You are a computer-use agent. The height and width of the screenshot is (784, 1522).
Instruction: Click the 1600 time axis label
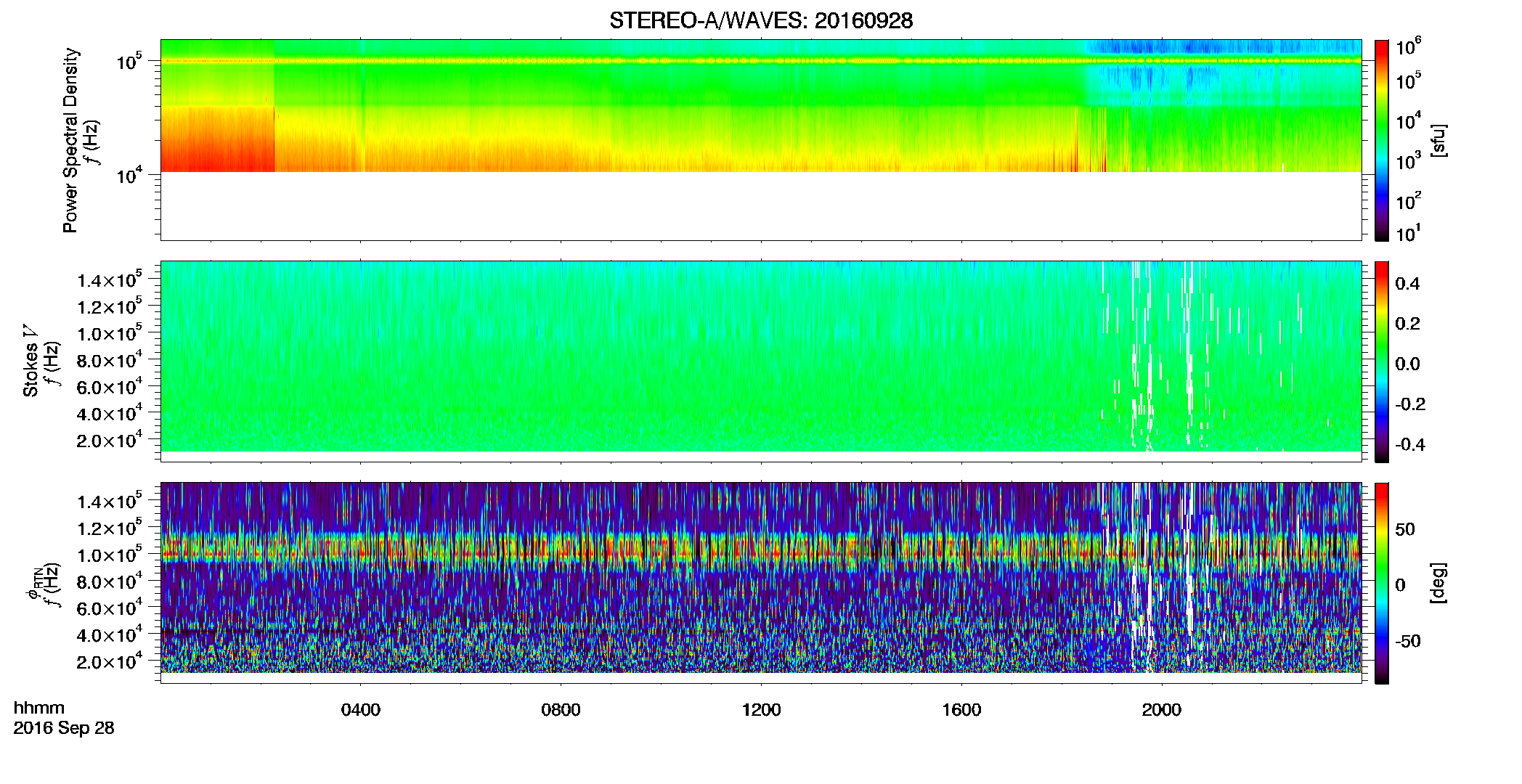961,710
